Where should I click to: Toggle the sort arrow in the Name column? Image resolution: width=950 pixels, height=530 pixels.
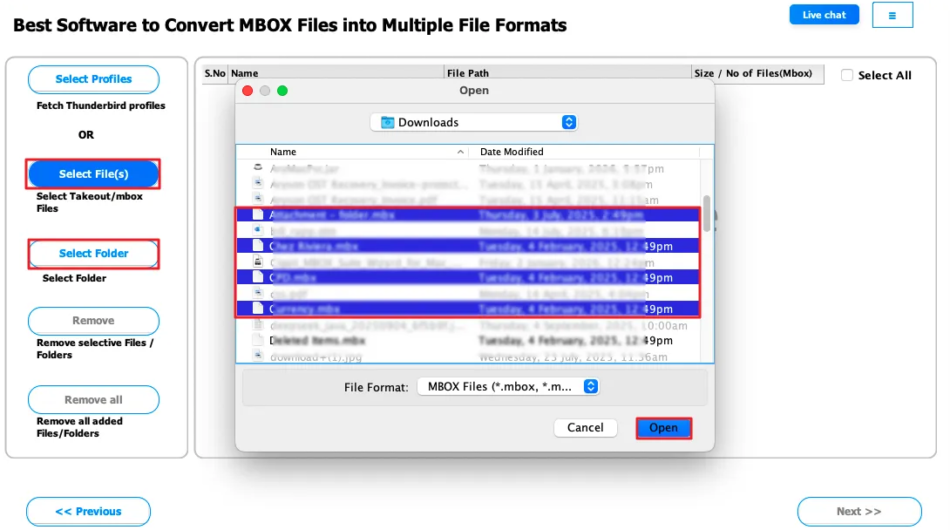(x=460, y=152)
